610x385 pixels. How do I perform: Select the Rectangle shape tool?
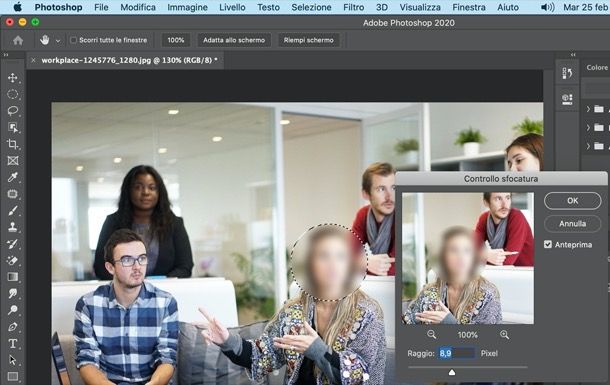click(12, 376)
